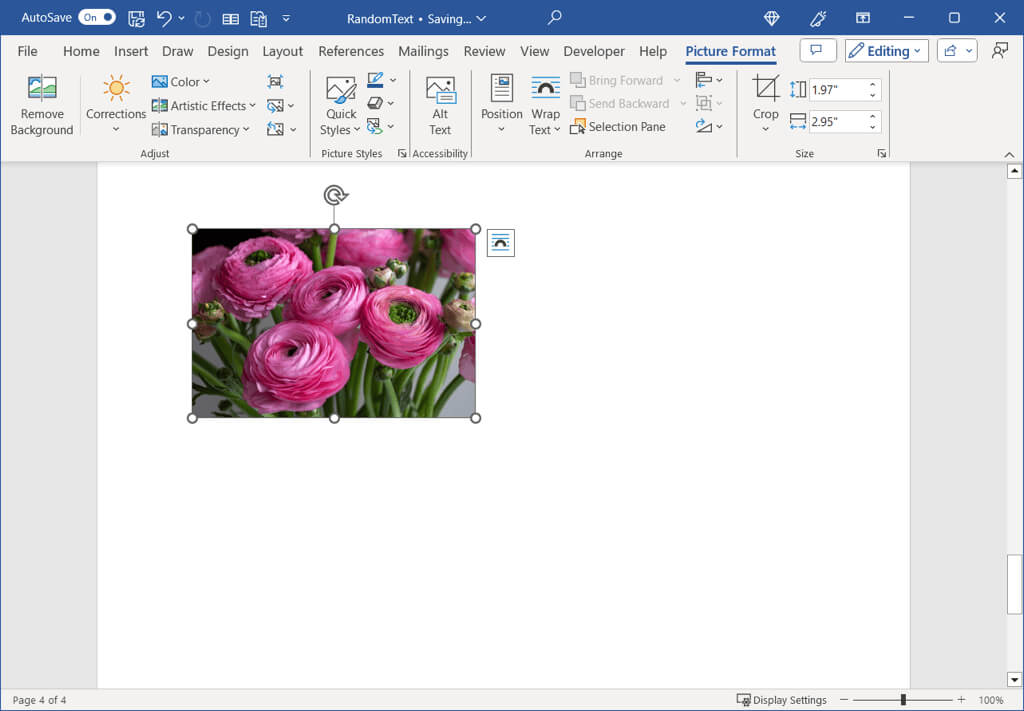This screenshot has width=1024, height=711.
Task: Click the Layout Options icon beside image
Action: tap(500, 243)
